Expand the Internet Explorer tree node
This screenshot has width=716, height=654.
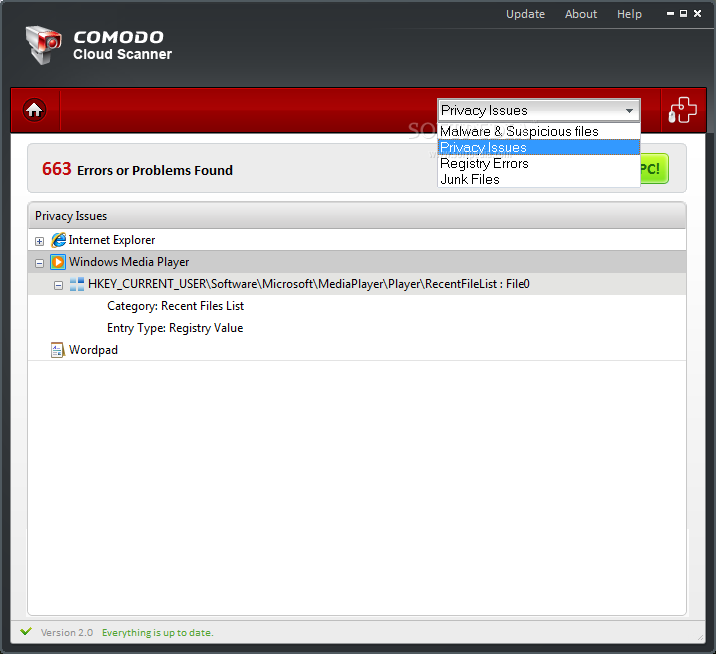pos(40,241)
